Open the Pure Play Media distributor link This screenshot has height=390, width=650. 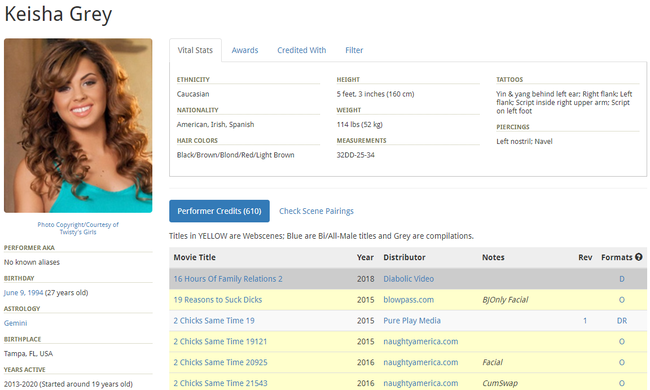coord(412,320)
